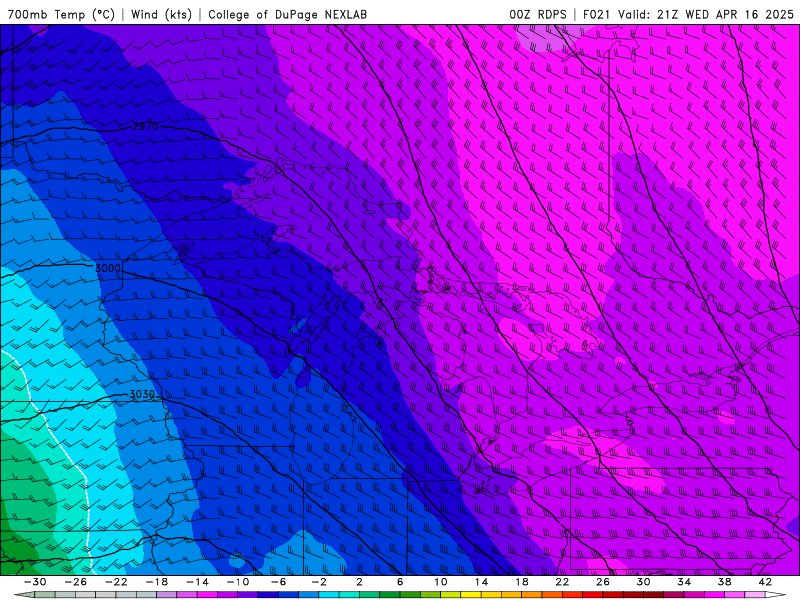Click the positive 18 colorbar scale label
This screenshot has height=600, width=800.
(x=521, y=582)
